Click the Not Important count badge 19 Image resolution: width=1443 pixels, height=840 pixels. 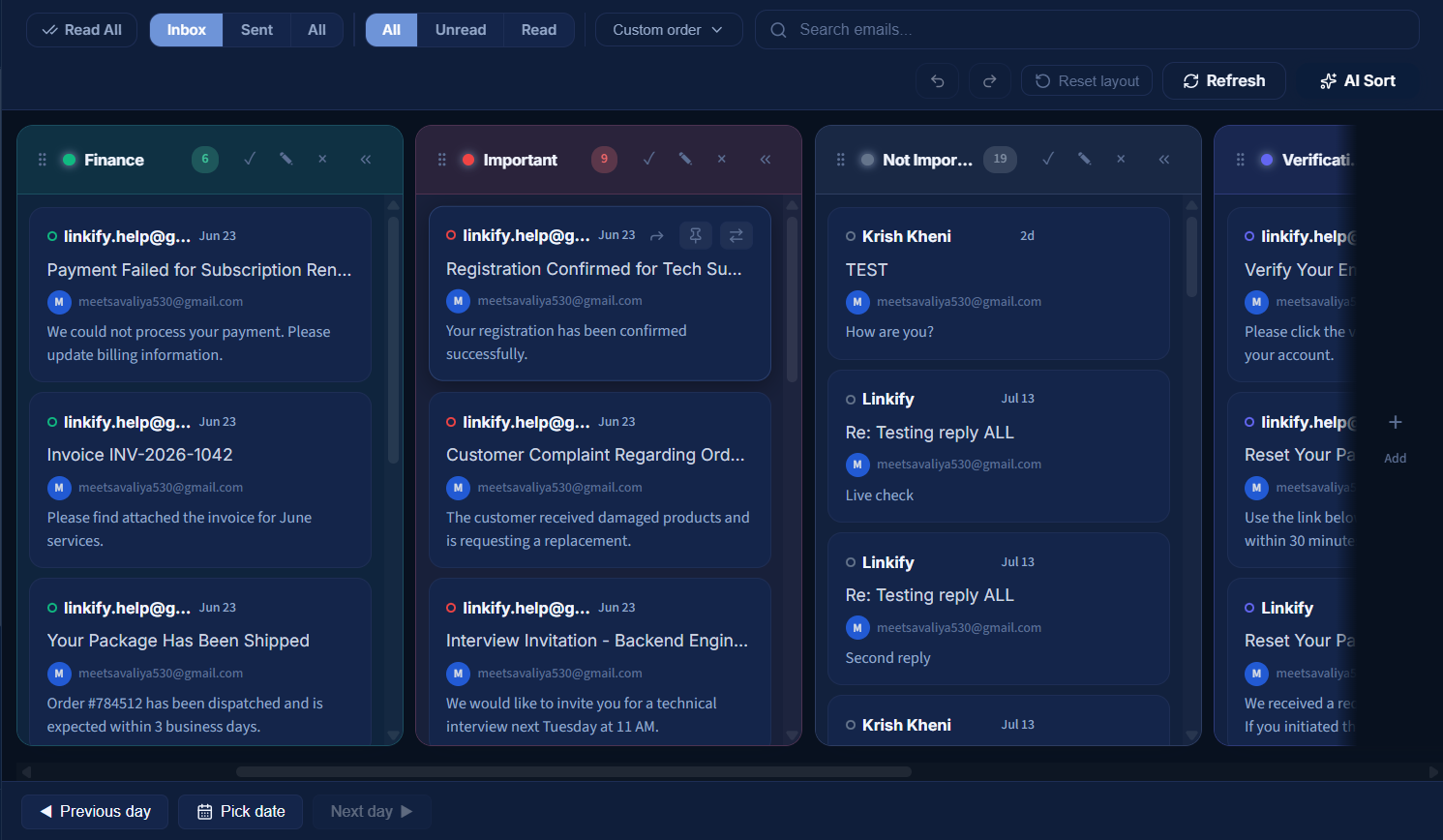(1000, 159)
